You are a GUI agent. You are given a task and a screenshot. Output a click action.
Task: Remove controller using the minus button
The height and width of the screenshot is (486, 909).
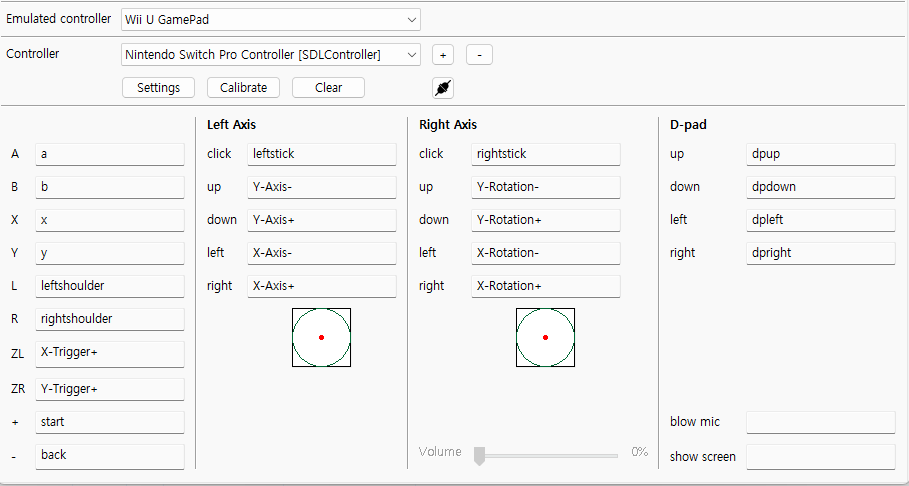(479, 55)
